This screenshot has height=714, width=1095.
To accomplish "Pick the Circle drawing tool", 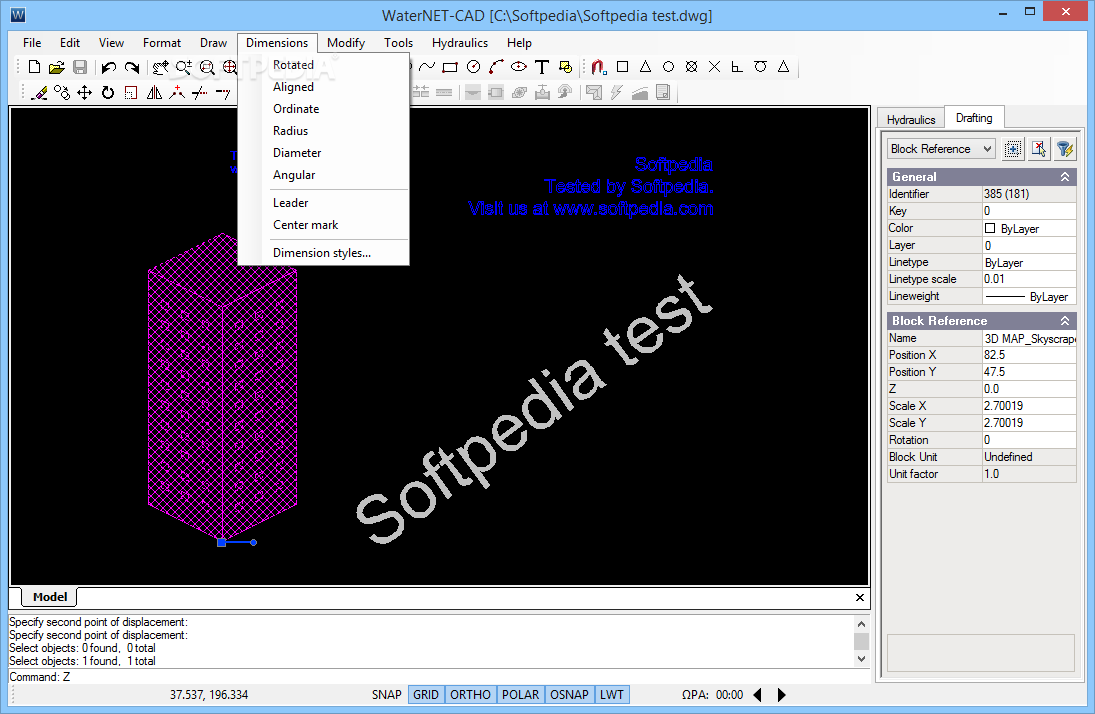I will coord(473,67).
